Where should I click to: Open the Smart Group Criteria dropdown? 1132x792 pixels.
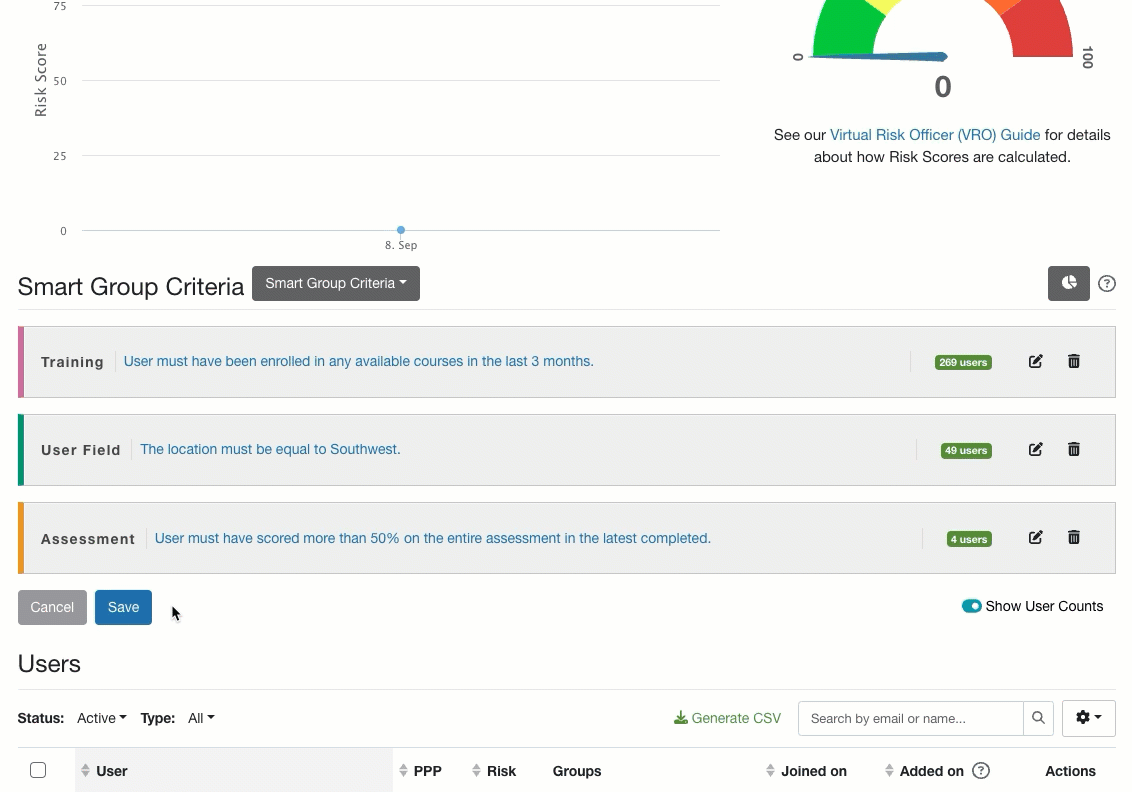coord(335,283)
